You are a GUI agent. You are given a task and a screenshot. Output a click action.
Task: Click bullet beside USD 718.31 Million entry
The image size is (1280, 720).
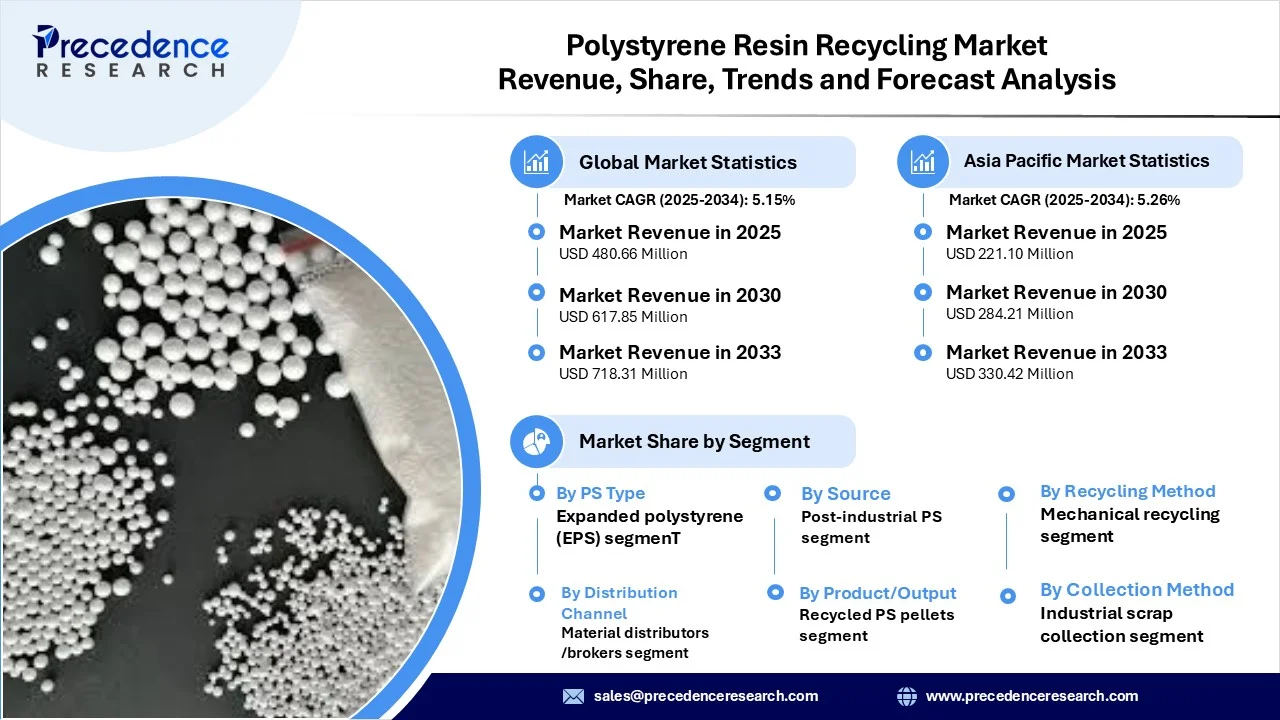click(x=536, y=352)
